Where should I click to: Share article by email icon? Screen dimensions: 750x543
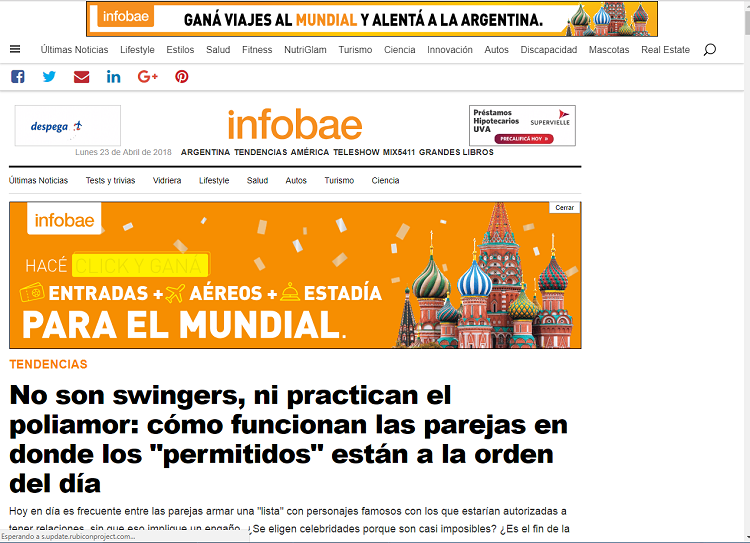(x=81, y=76)
